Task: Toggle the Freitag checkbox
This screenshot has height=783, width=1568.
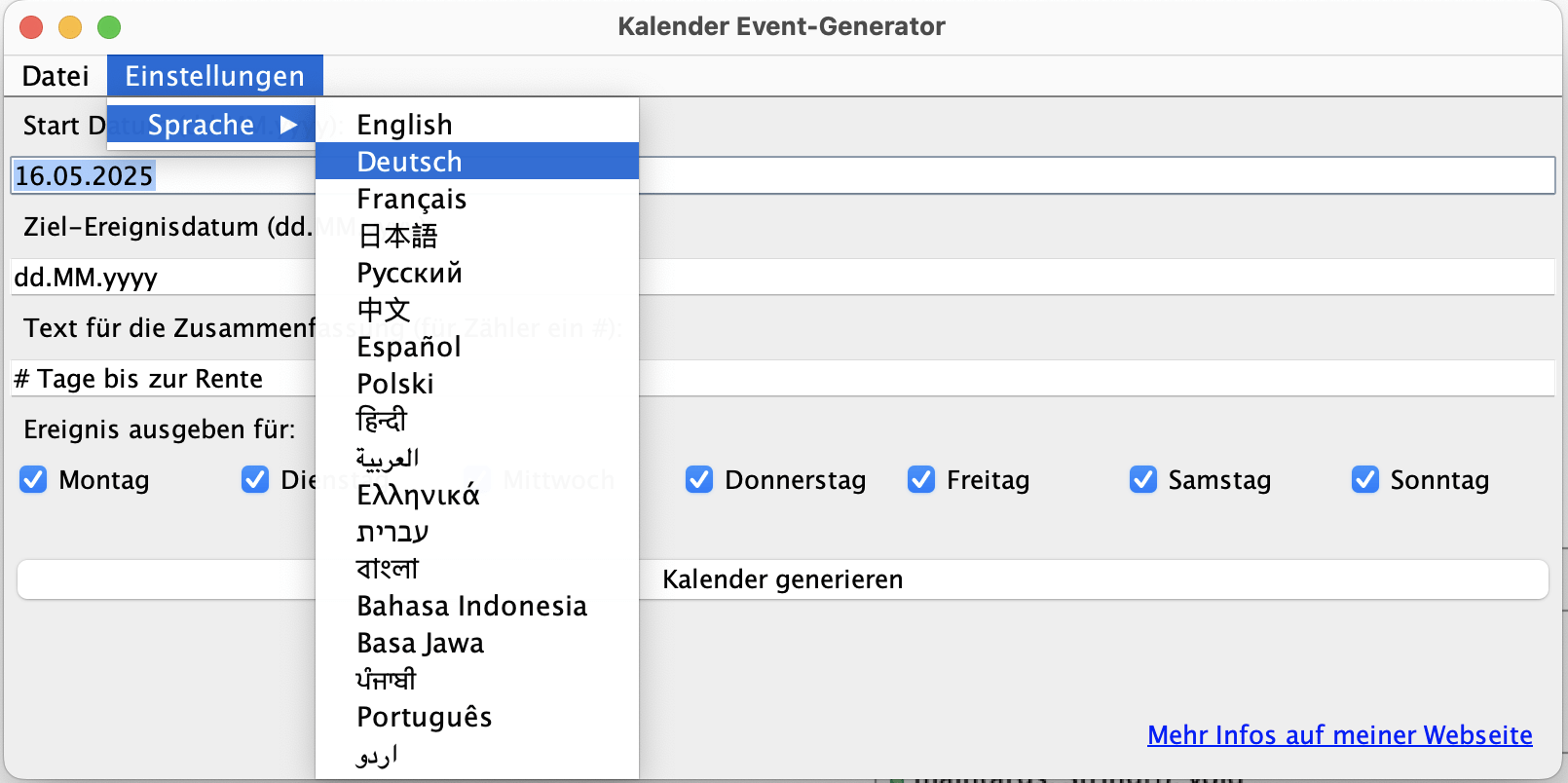Action: click(x=921, y=480)
